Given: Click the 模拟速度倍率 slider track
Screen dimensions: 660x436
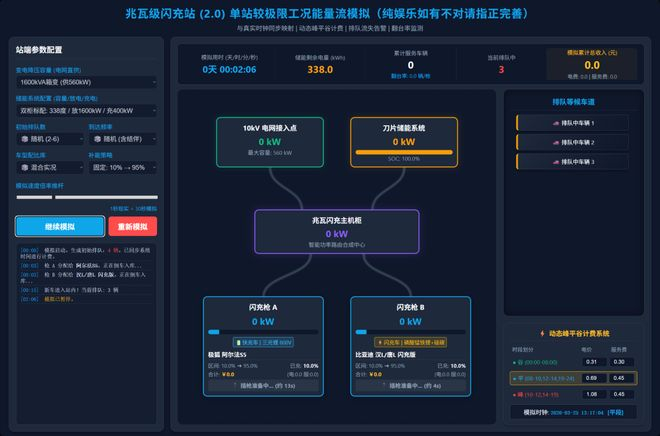Looking at the screenshot, I should (x=87, y=197).
